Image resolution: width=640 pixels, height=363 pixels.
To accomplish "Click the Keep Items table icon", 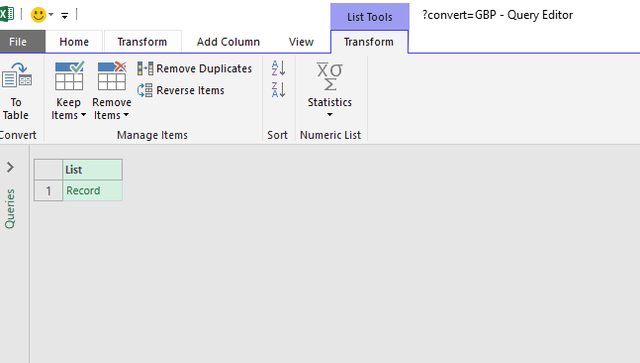I will coord(69,76).
